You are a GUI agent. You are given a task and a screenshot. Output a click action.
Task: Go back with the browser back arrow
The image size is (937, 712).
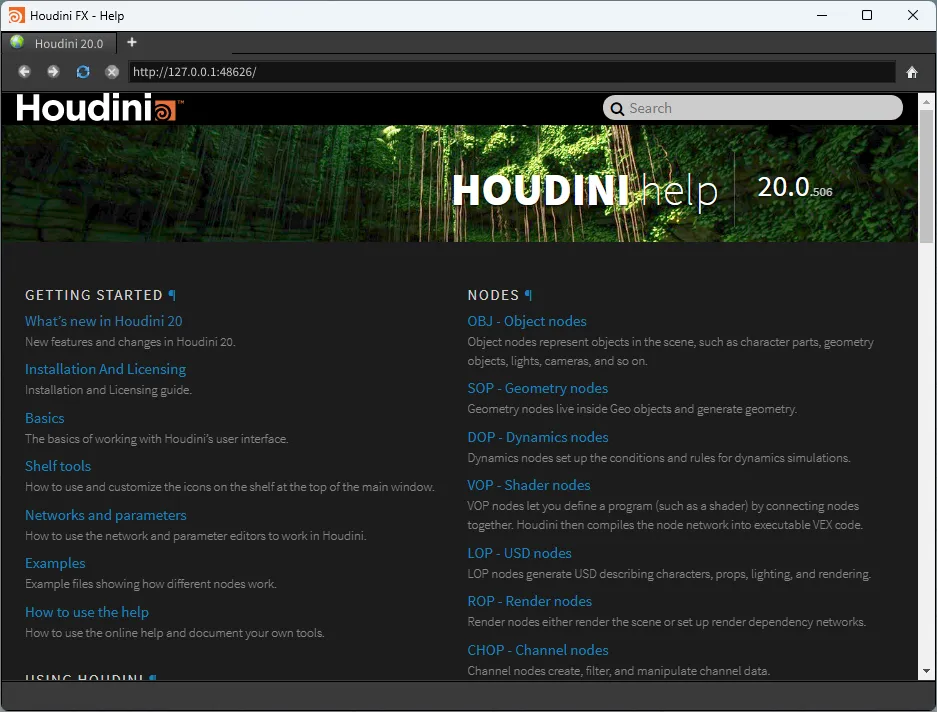coord(24,72)
